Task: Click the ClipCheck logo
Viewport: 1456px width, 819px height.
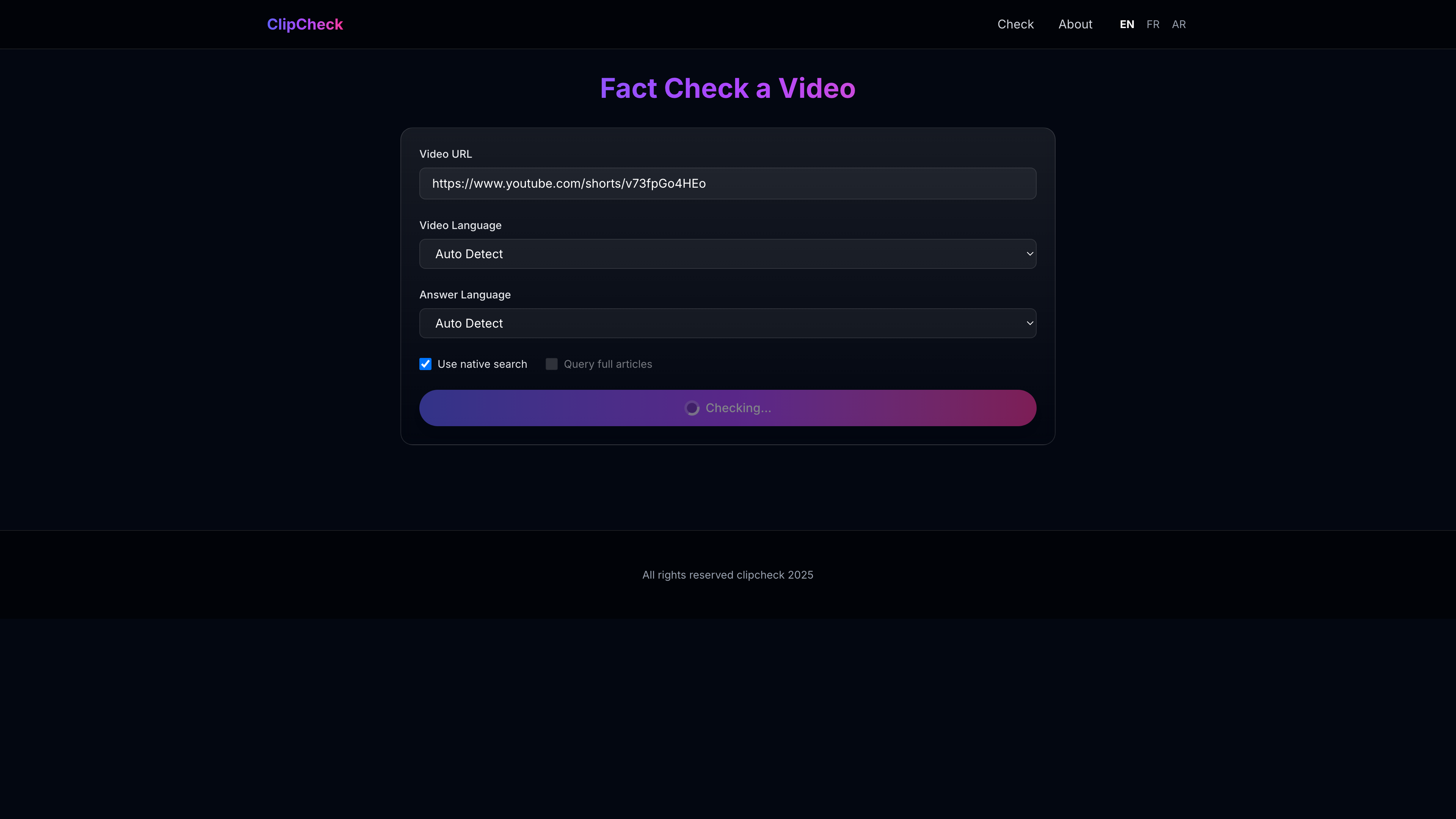Action: (304, 24)
